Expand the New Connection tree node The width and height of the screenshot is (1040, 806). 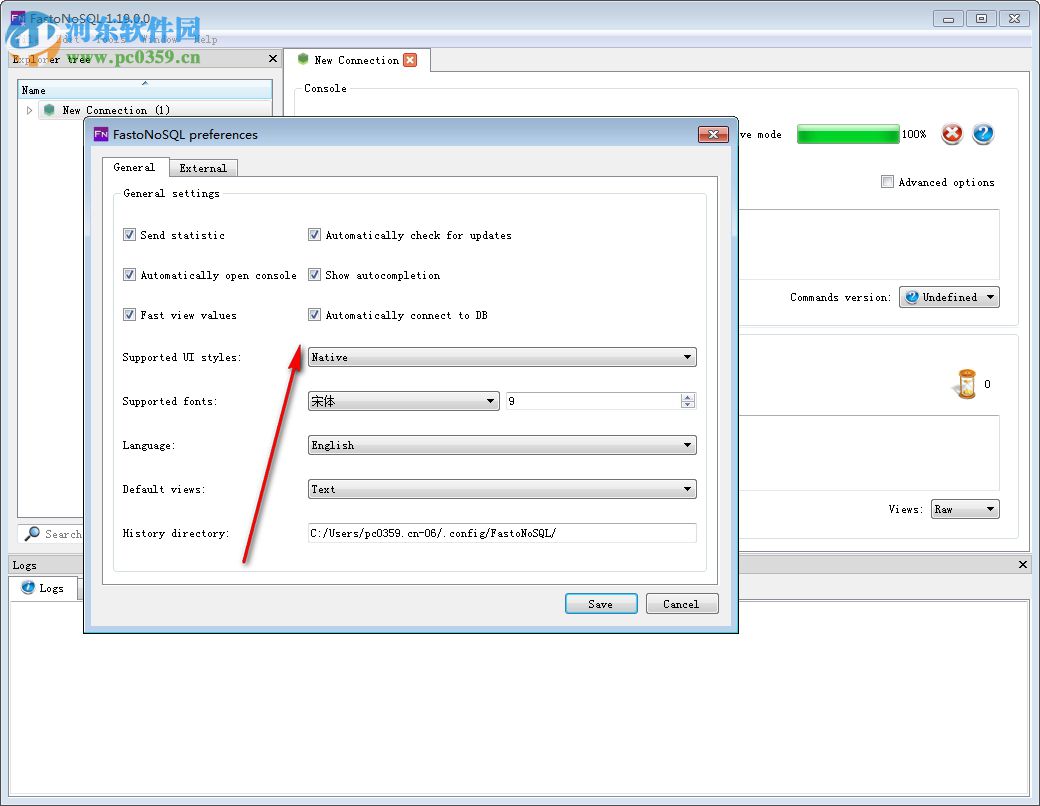point(29,110)
